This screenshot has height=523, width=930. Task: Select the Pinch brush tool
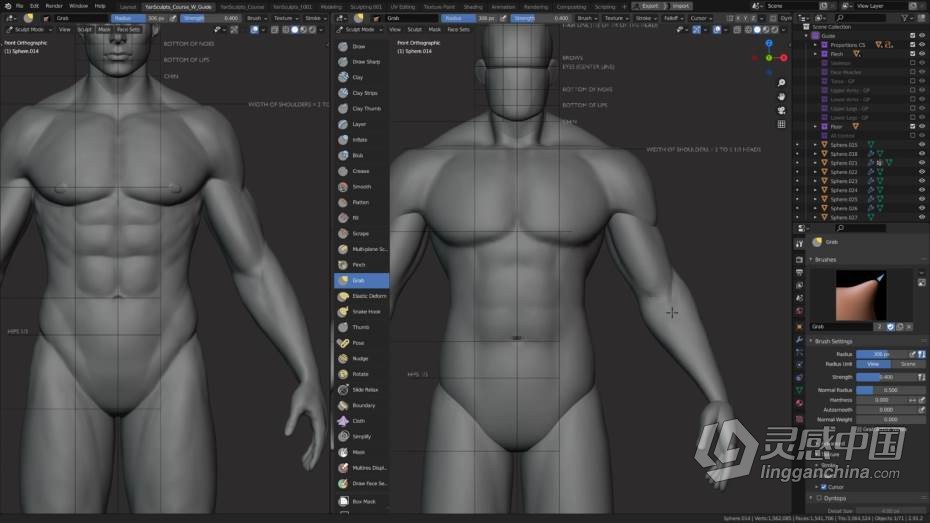(x=361, y=264)
